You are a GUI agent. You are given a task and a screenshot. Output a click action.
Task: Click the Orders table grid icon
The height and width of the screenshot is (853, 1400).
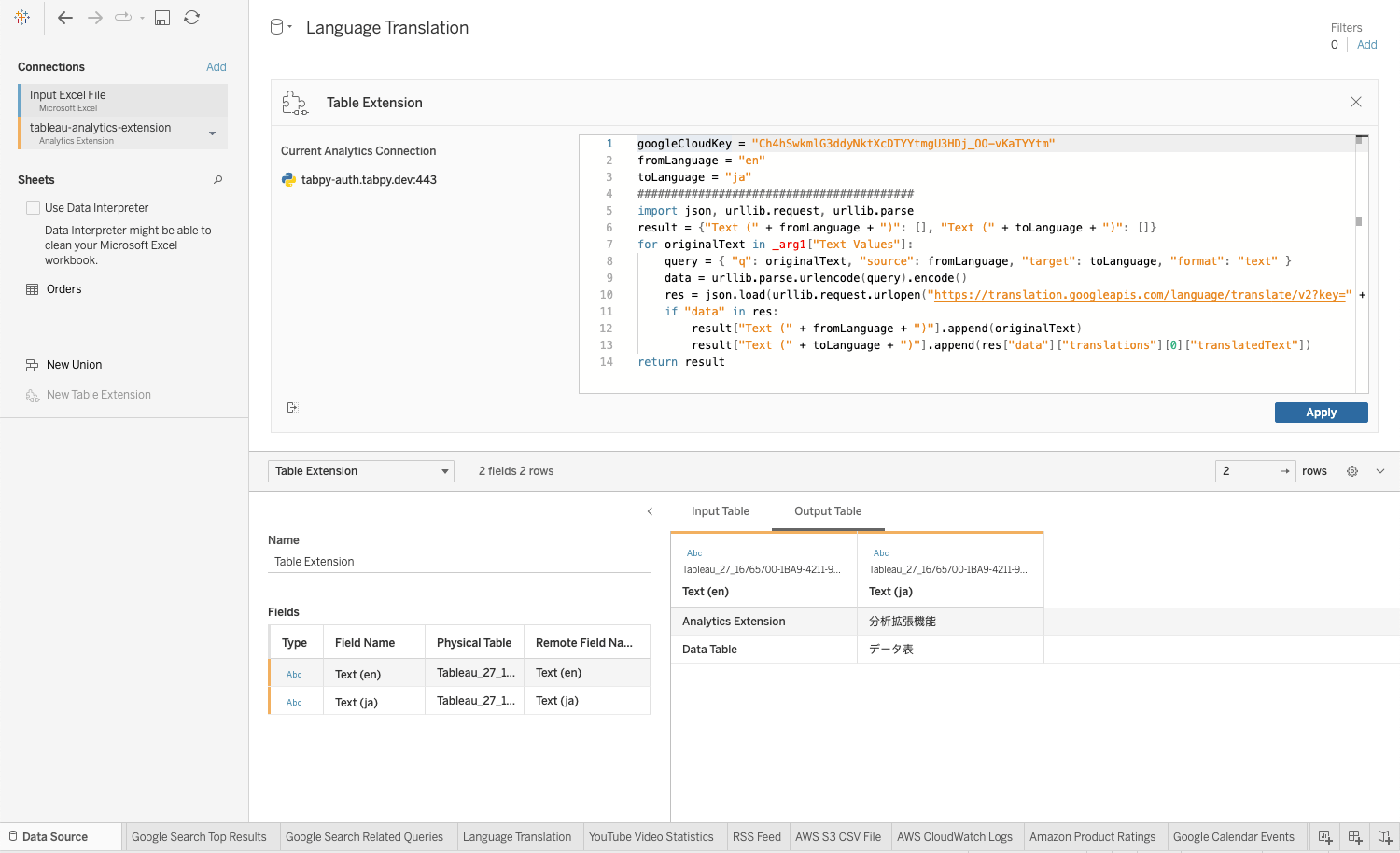(x=33, y=289)
